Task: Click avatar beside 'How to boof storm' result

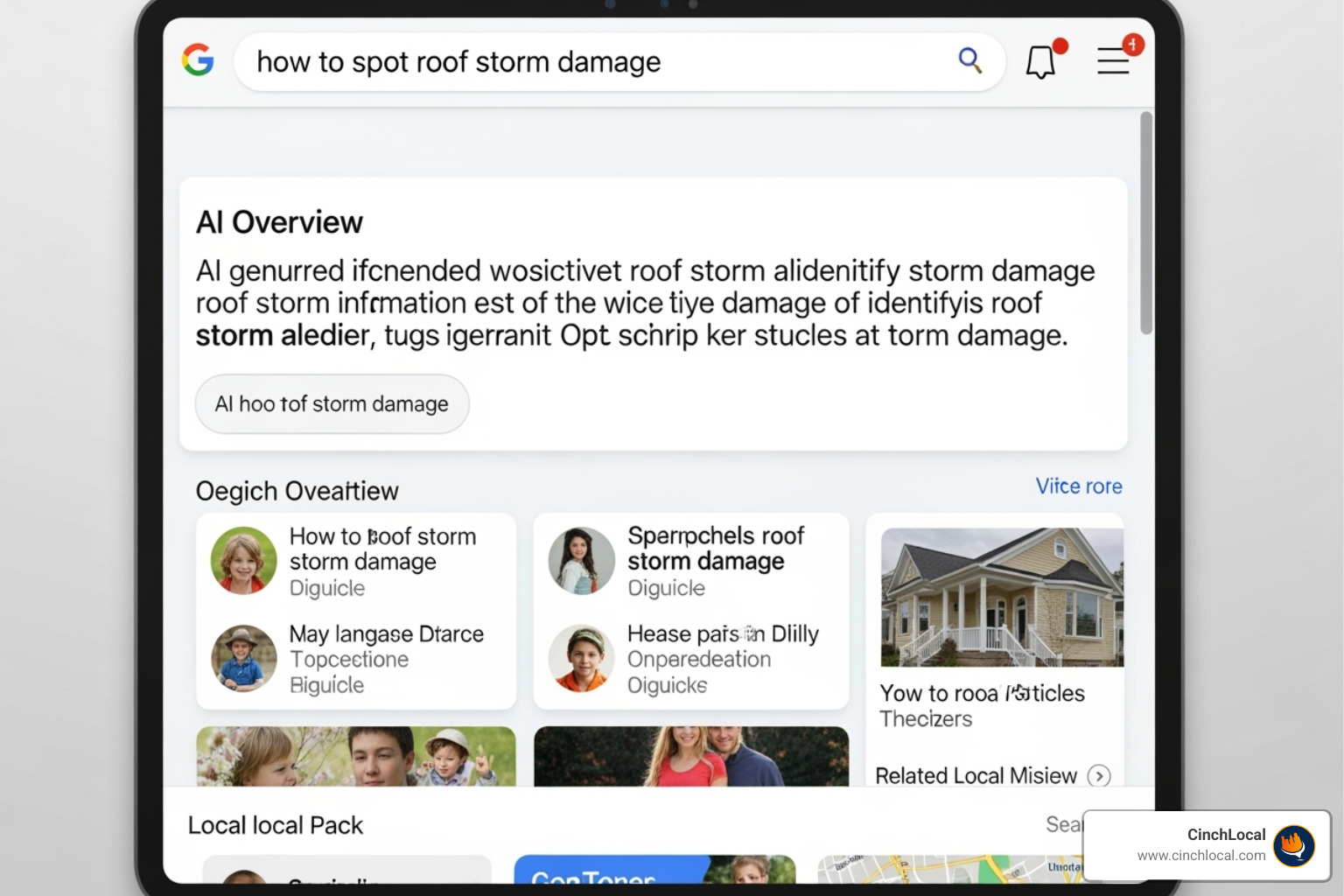Action: (244, 560)
